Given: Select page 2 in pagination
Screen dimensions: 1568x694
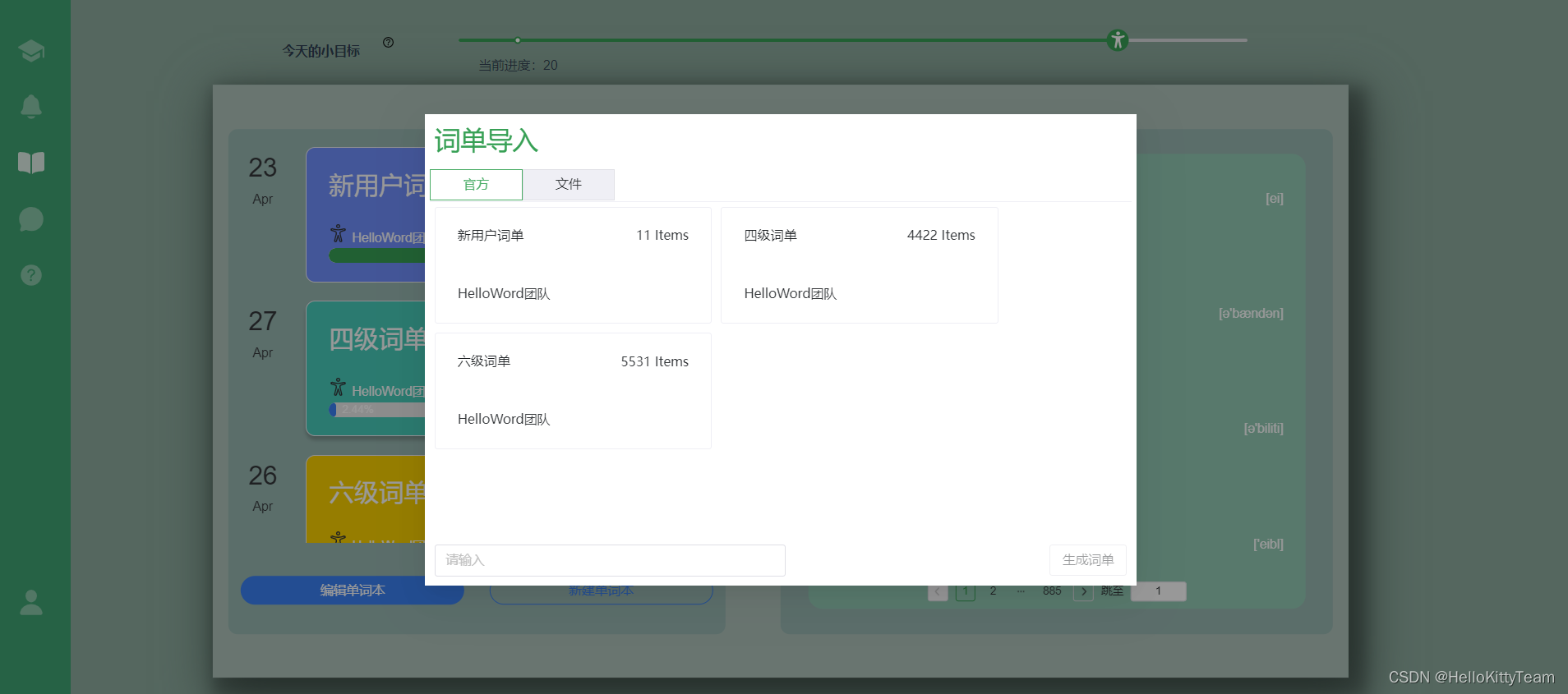Looking at the screenshot, I should pyautogui.click(x=993, y=591).
